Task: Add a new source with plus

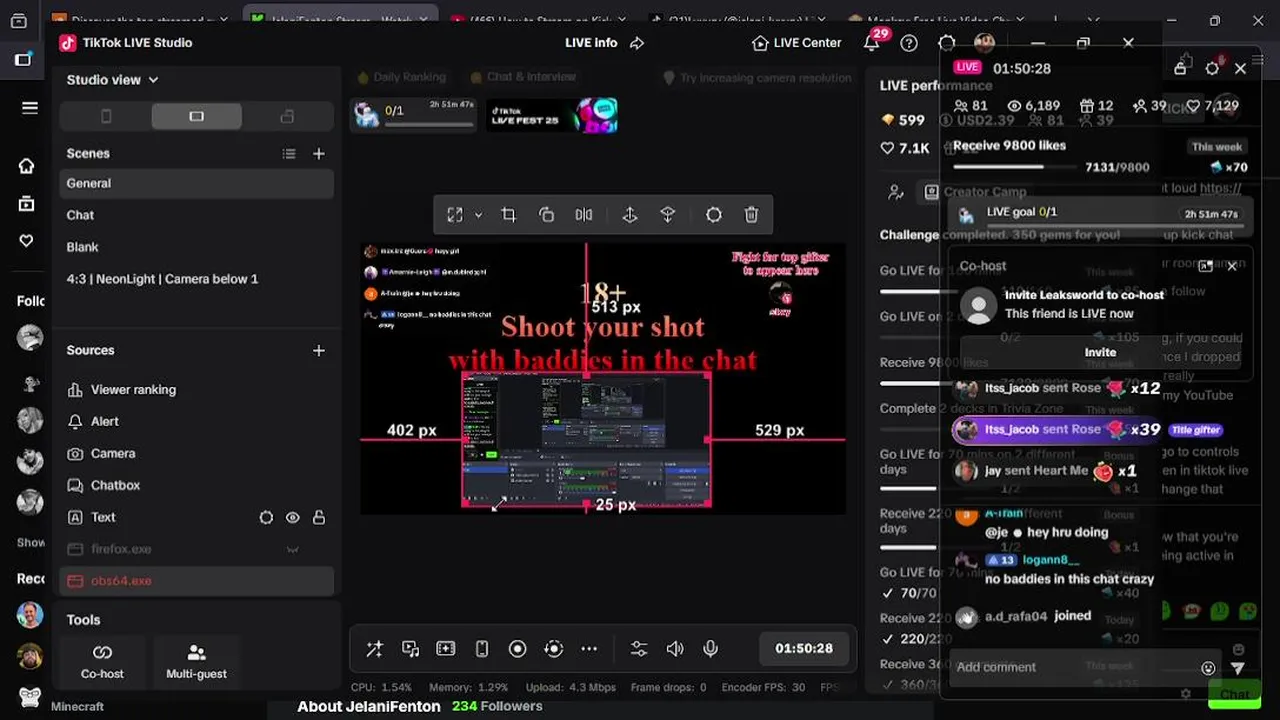Action: click(319, 351)
